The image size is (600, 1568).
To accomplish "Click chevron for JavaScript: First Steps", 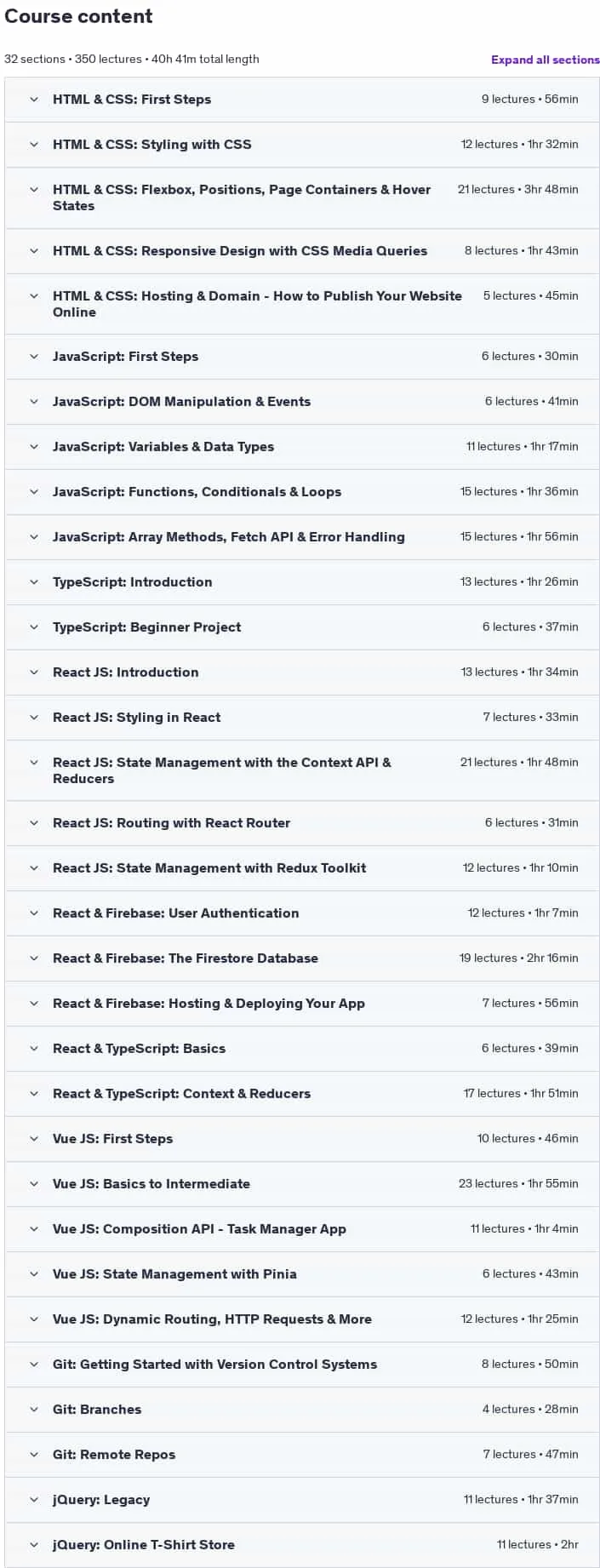I will (34, 357).
